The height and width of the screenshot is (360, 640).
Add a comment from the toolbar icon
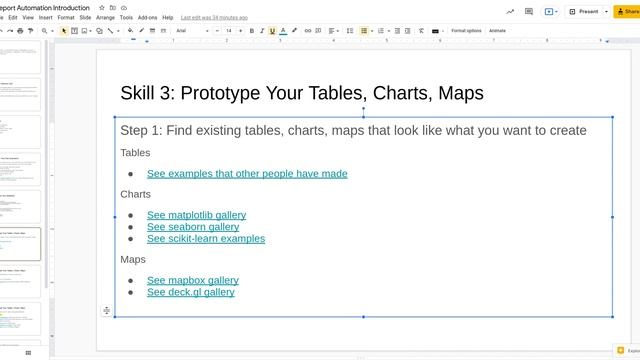coord(318,31)
